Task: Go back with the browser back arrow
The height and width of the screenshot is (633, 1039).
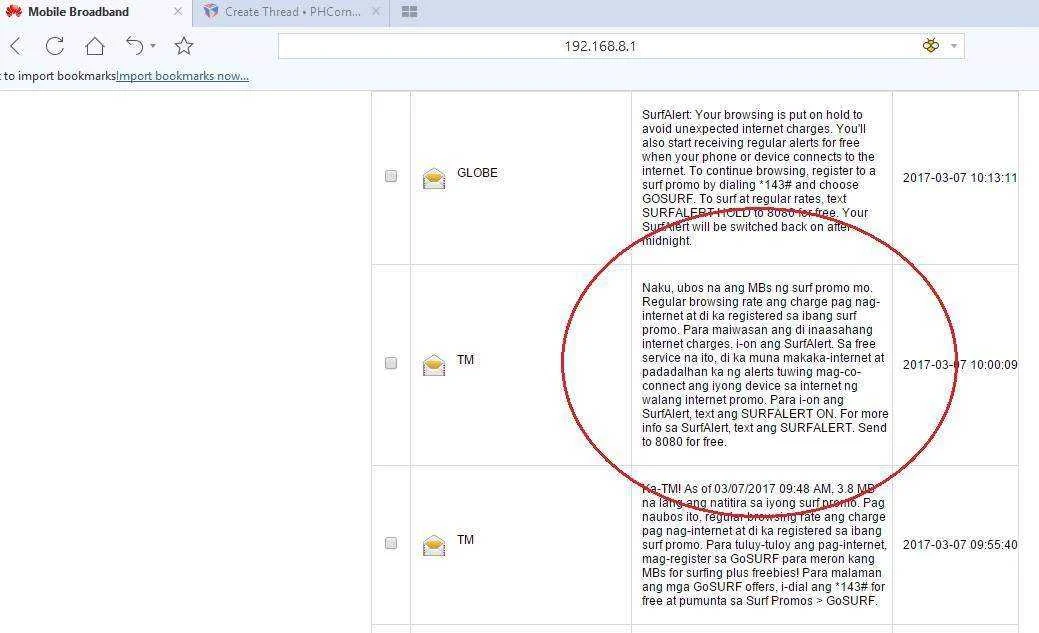Action: coord(17,46)
